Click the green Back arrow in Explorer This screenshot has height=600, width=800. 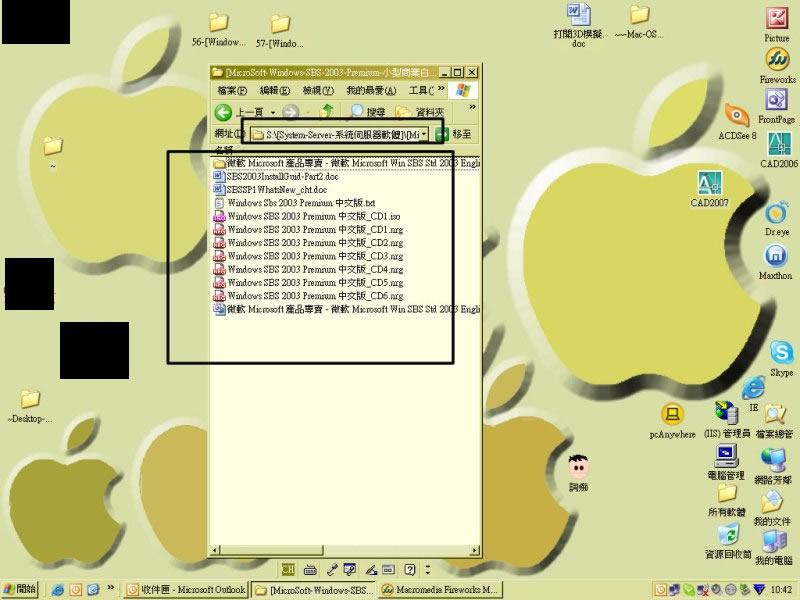(223, 112)
